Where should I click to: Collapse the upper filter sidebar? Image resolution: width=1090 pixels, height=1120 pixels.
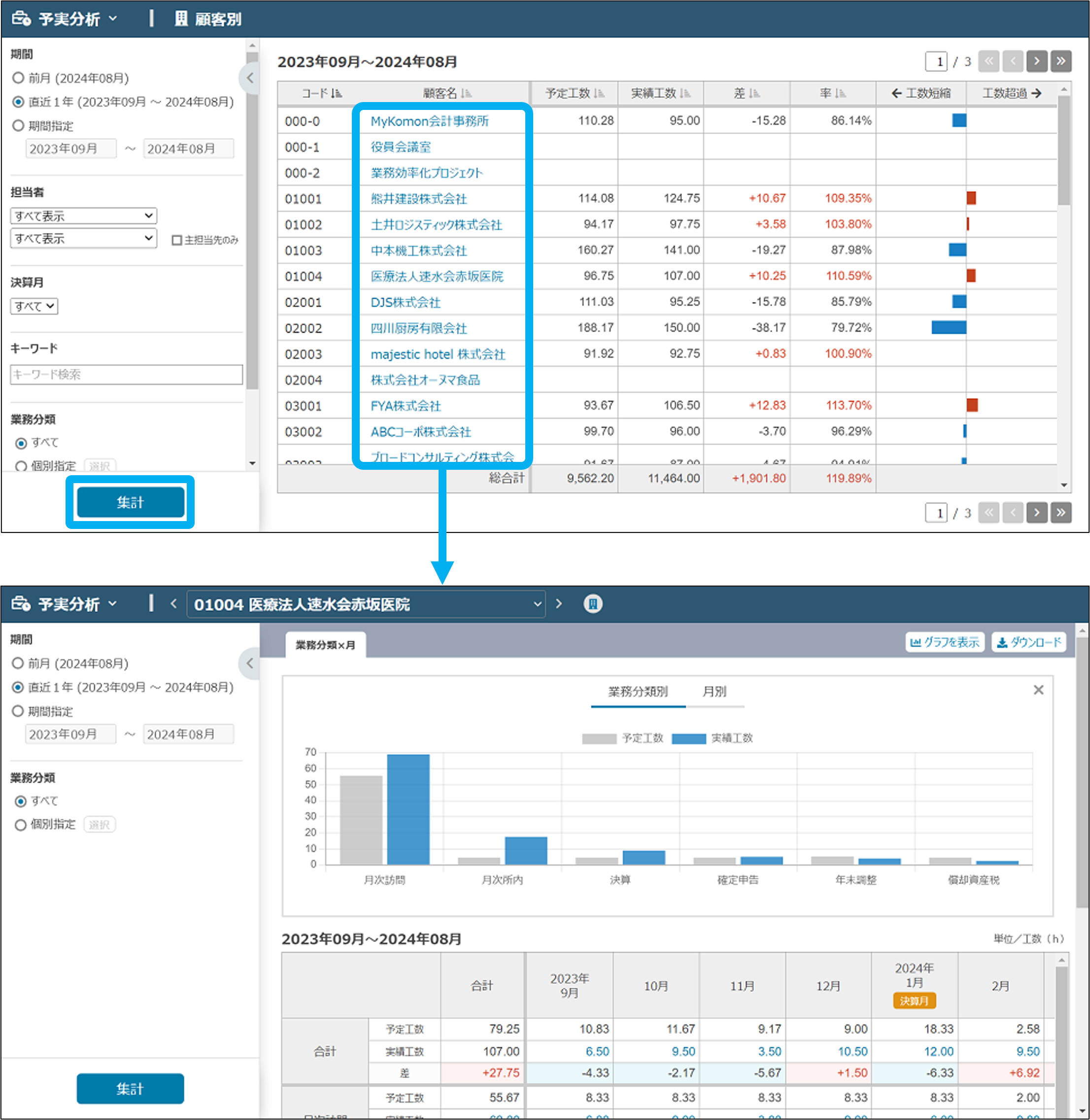[x=250, y=77]
